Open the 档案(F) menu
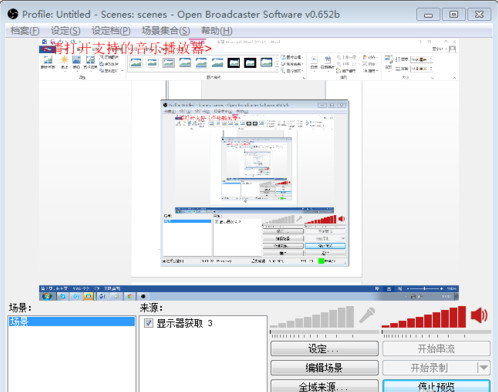This screenshot has height=392, width=498. coord(25,31)
